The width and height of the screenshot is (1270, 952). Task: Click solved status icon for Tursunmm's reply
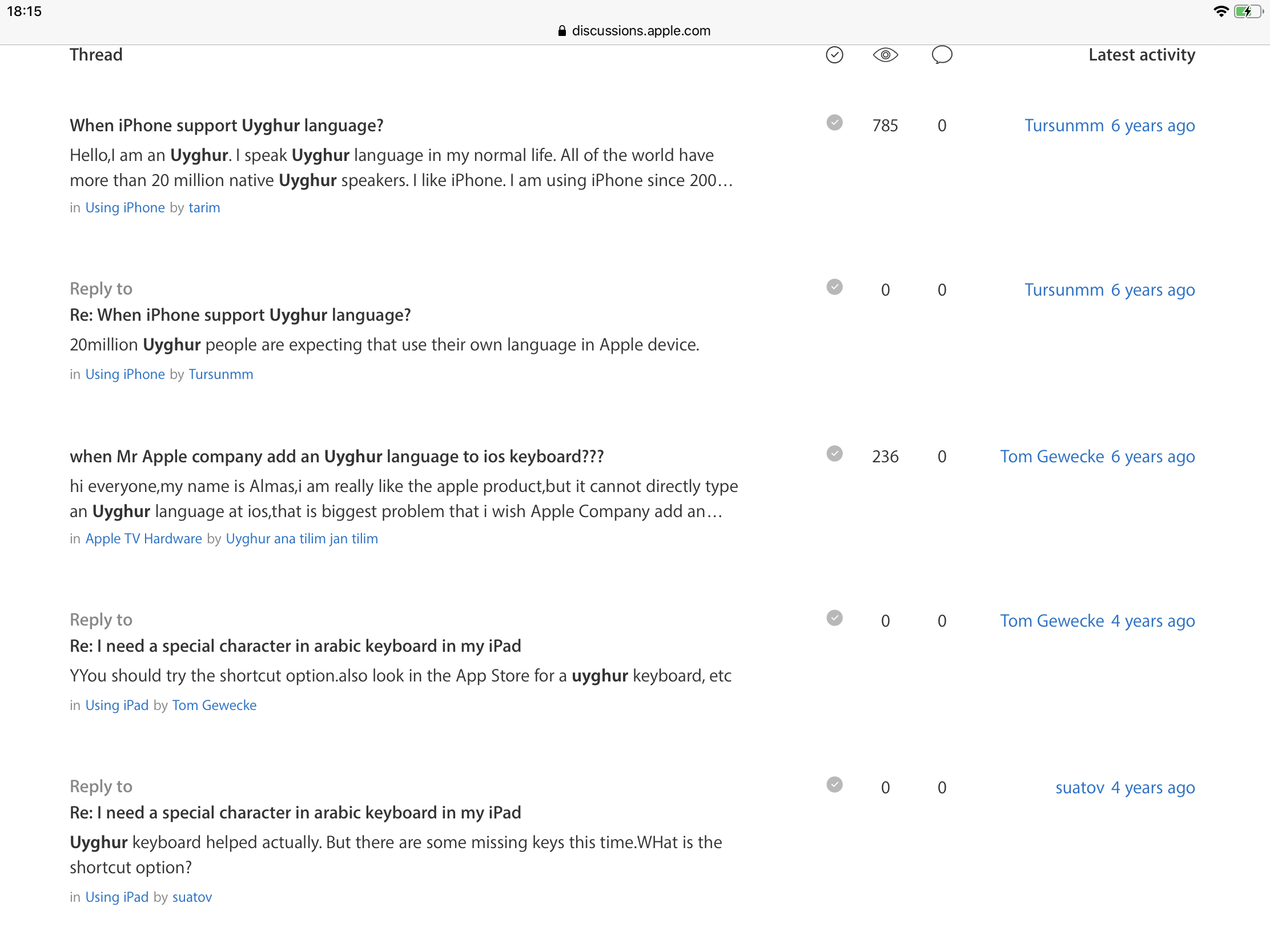tap(834, 287)
